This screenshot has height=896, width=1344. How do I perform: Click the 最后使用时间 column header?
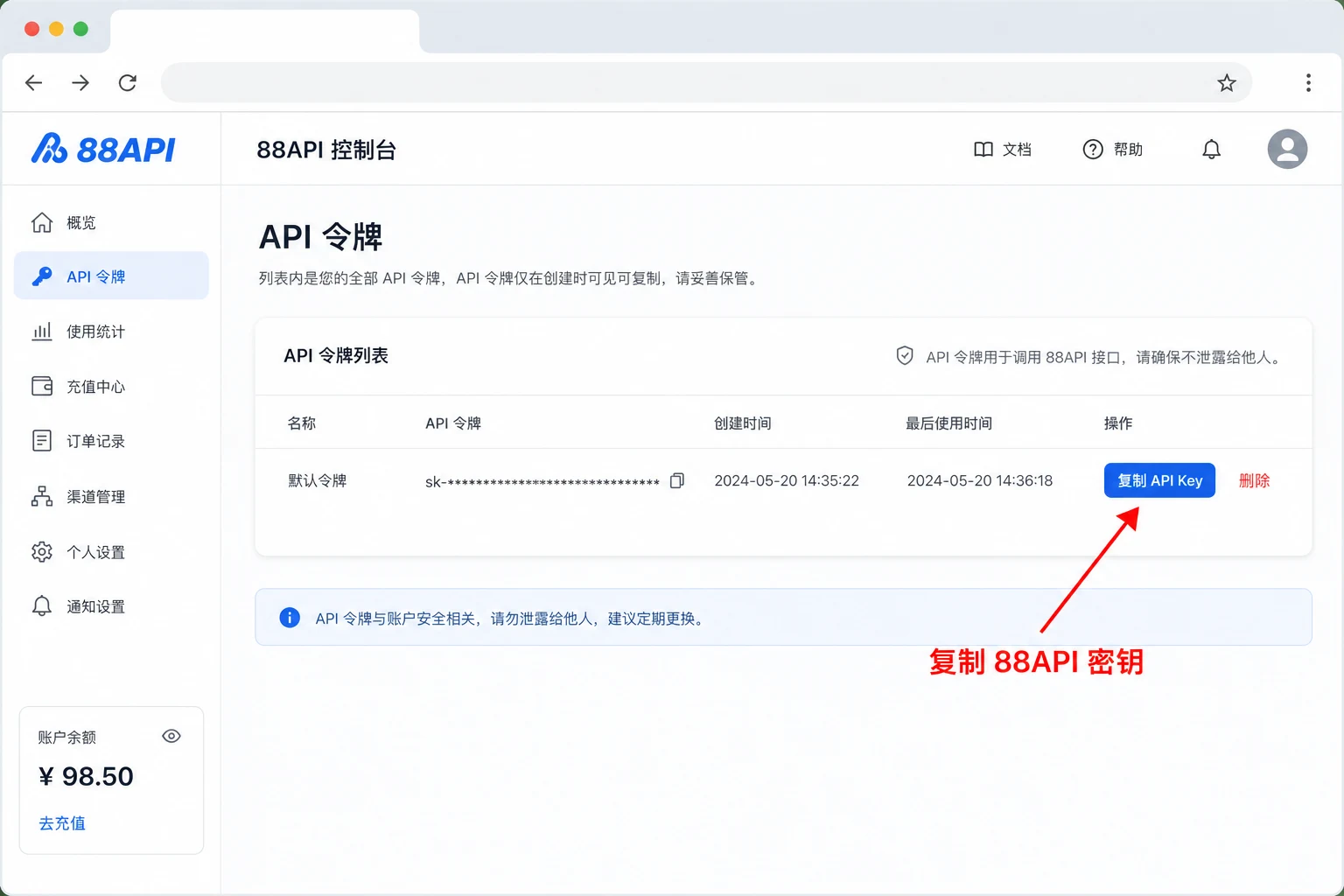point(949,423)
